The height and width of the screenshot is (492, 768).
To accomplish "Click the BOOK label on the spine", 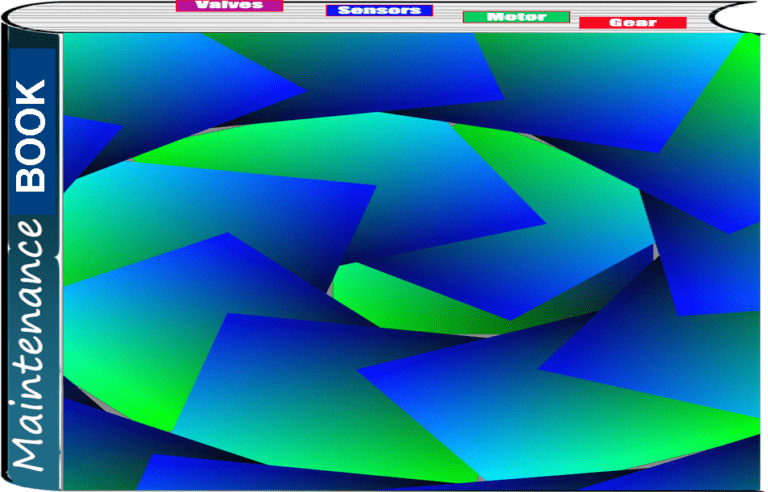I will (x=31, y=135).
